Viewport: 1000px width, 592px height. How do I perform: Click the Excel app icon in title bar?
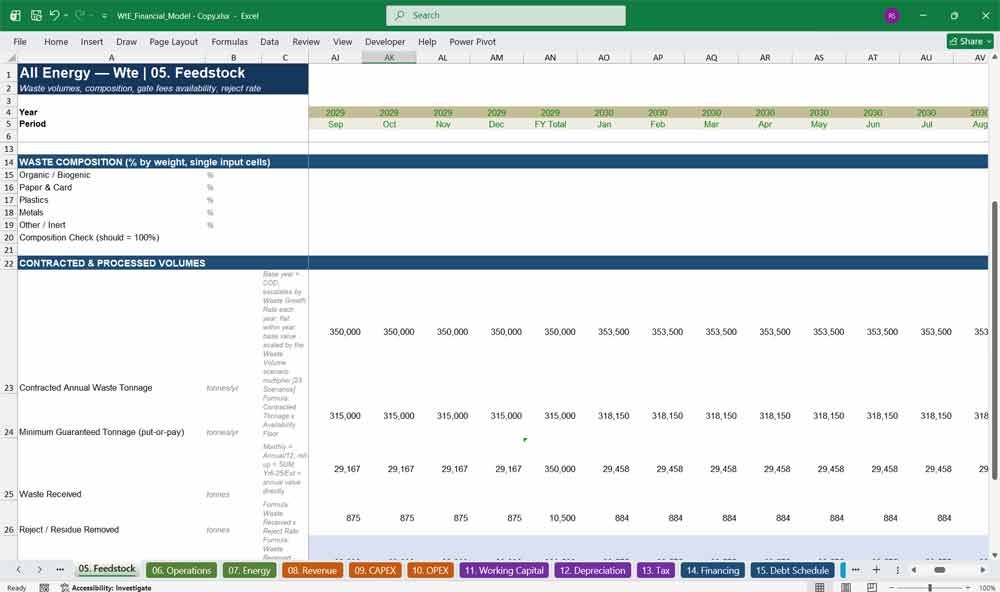click(15, 15)
